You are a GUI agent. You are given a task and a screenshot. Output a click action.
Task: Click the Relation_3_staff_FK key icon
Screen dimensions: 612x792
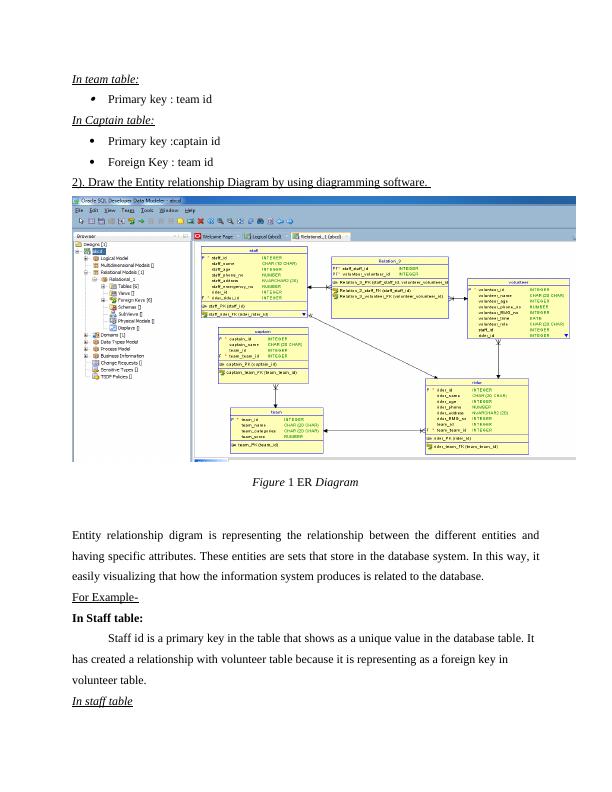[x=336, y=290]
